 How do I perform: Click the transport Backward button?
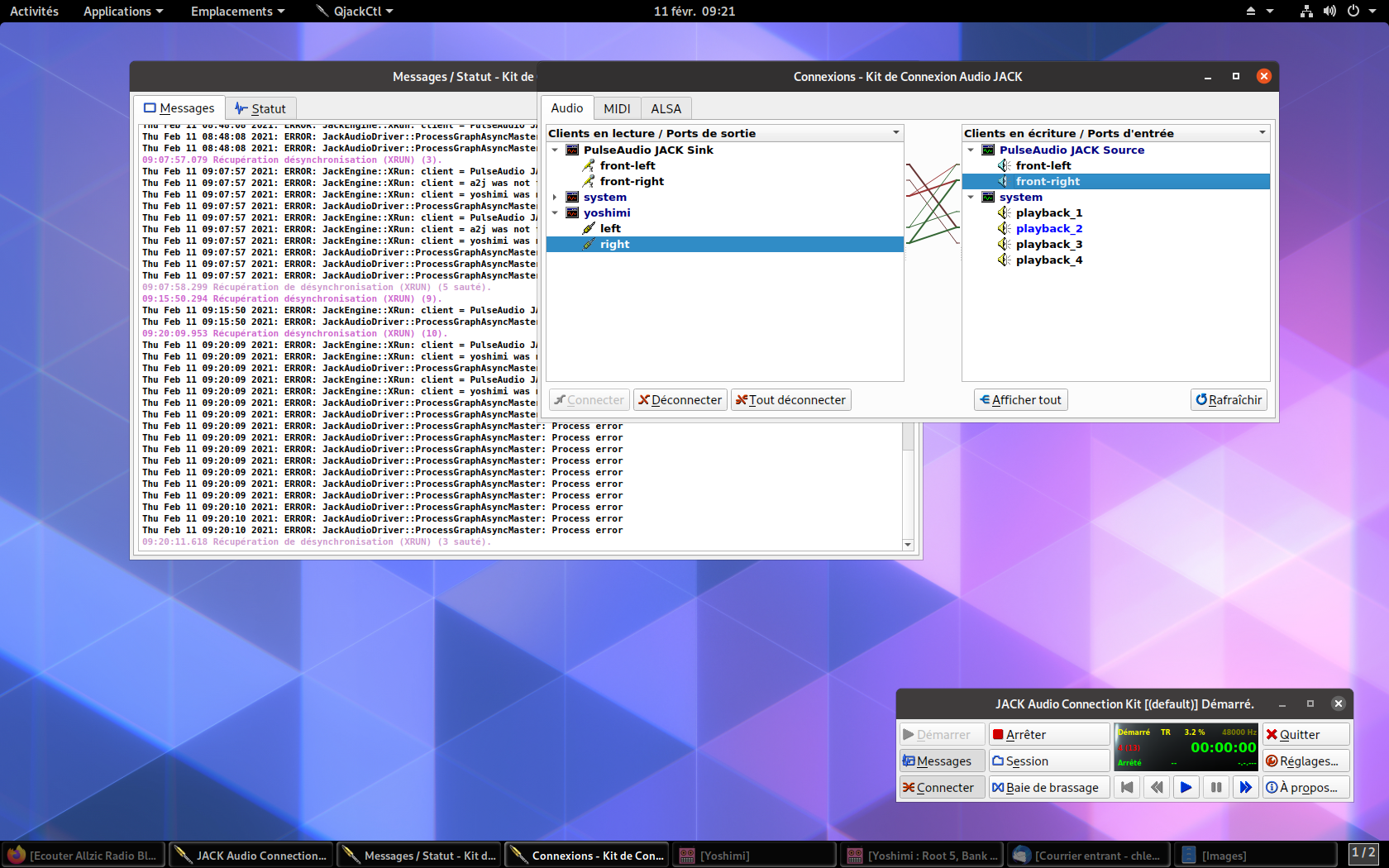pos(1156,788)
